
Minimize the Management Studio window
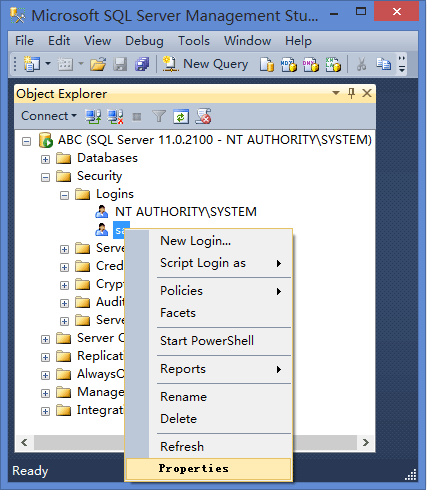tap(334, 14)
